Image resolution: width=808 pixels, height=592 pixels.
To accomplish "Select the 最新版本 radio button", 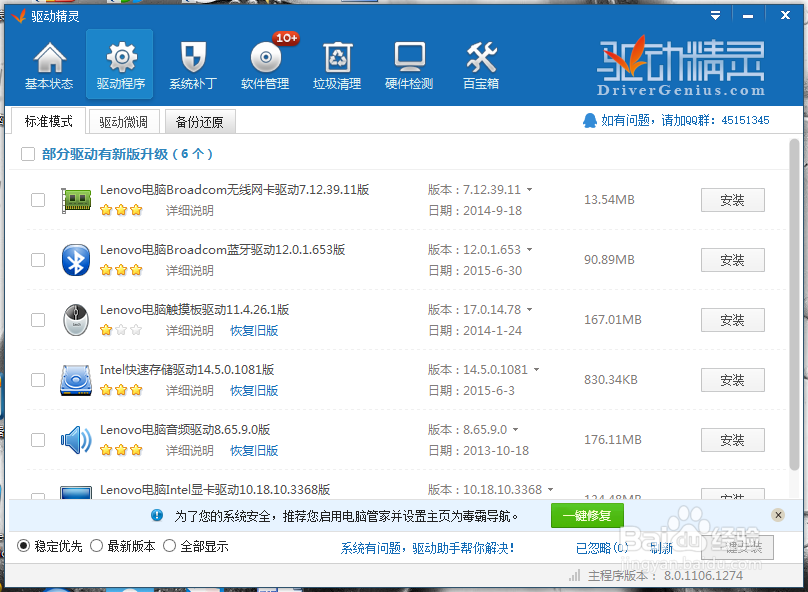I will 96,546.
